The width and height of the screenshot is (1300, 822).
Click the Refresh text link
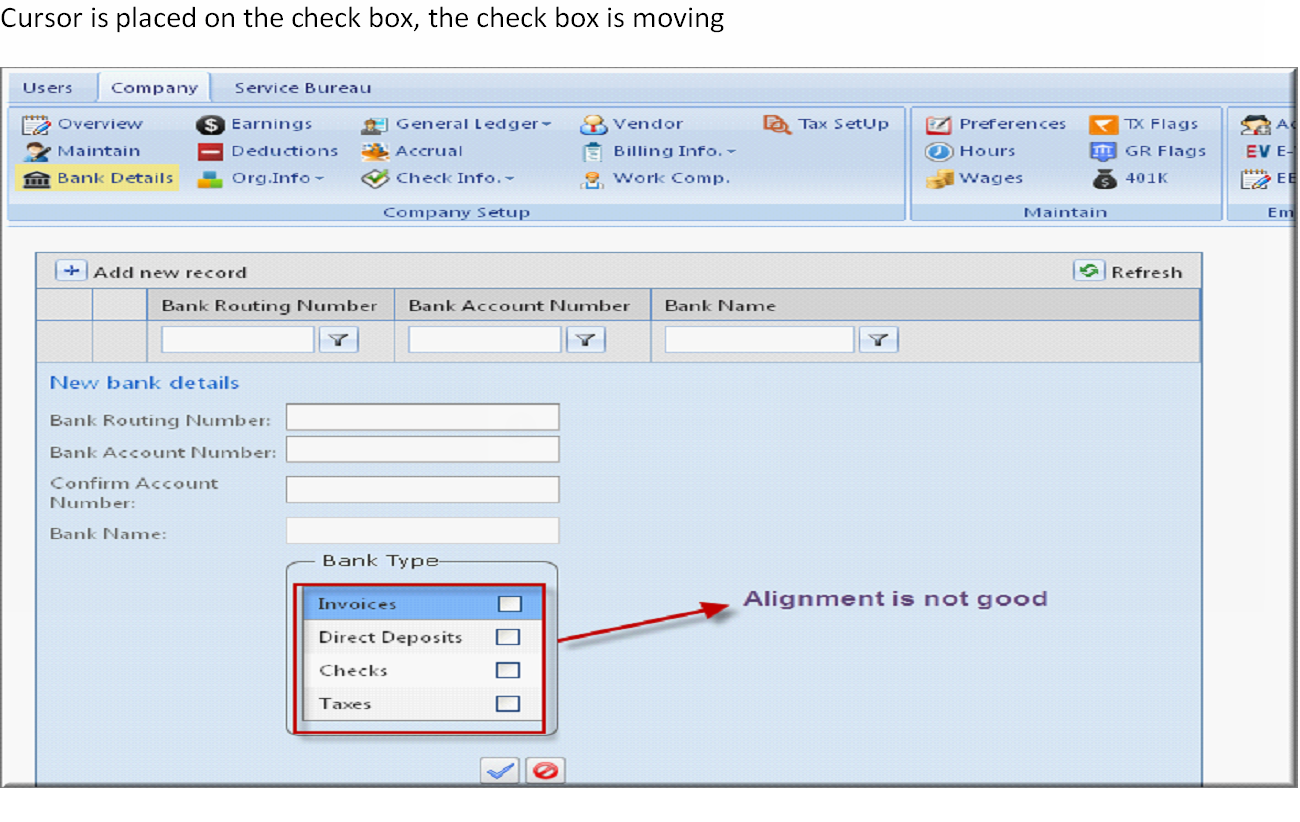coord(1146,272)
